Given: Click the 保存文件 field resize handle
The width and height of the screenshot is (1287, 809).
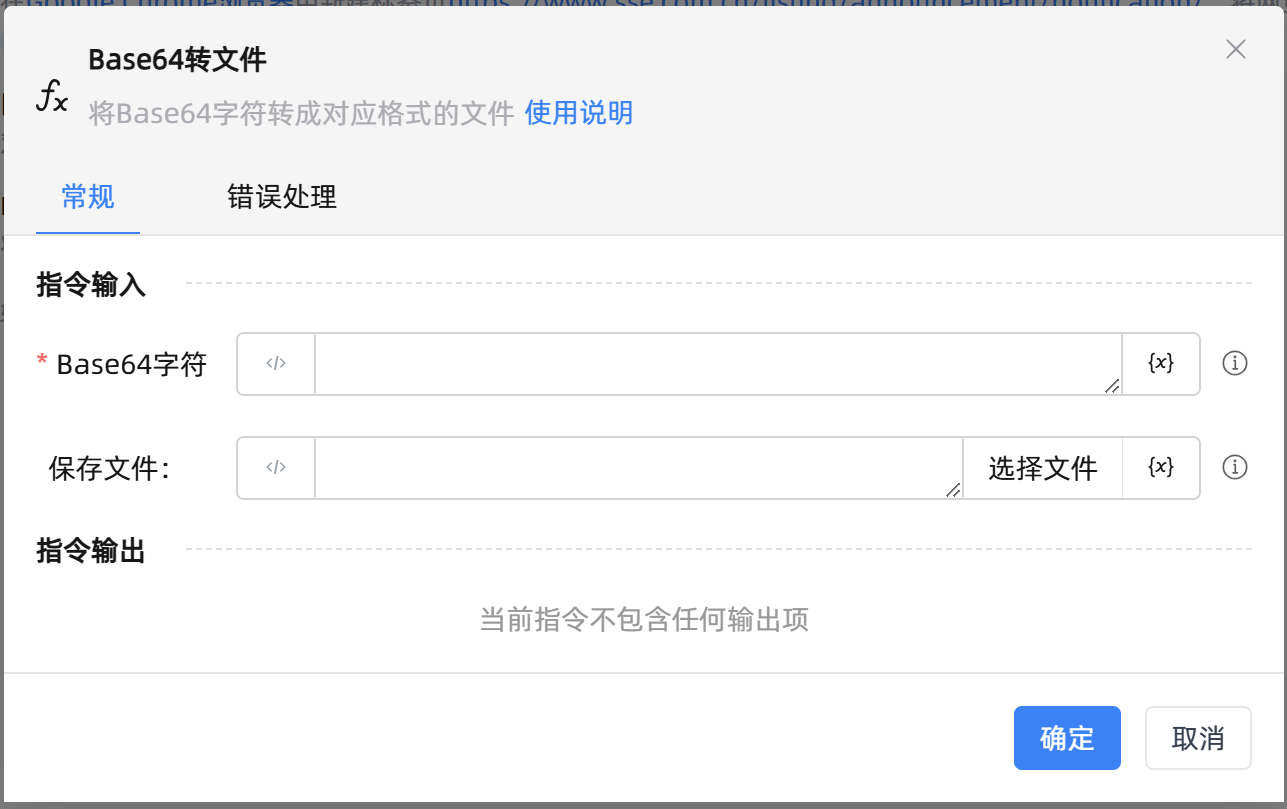Looking at the screenshot, I should click(x=952, y=490).
